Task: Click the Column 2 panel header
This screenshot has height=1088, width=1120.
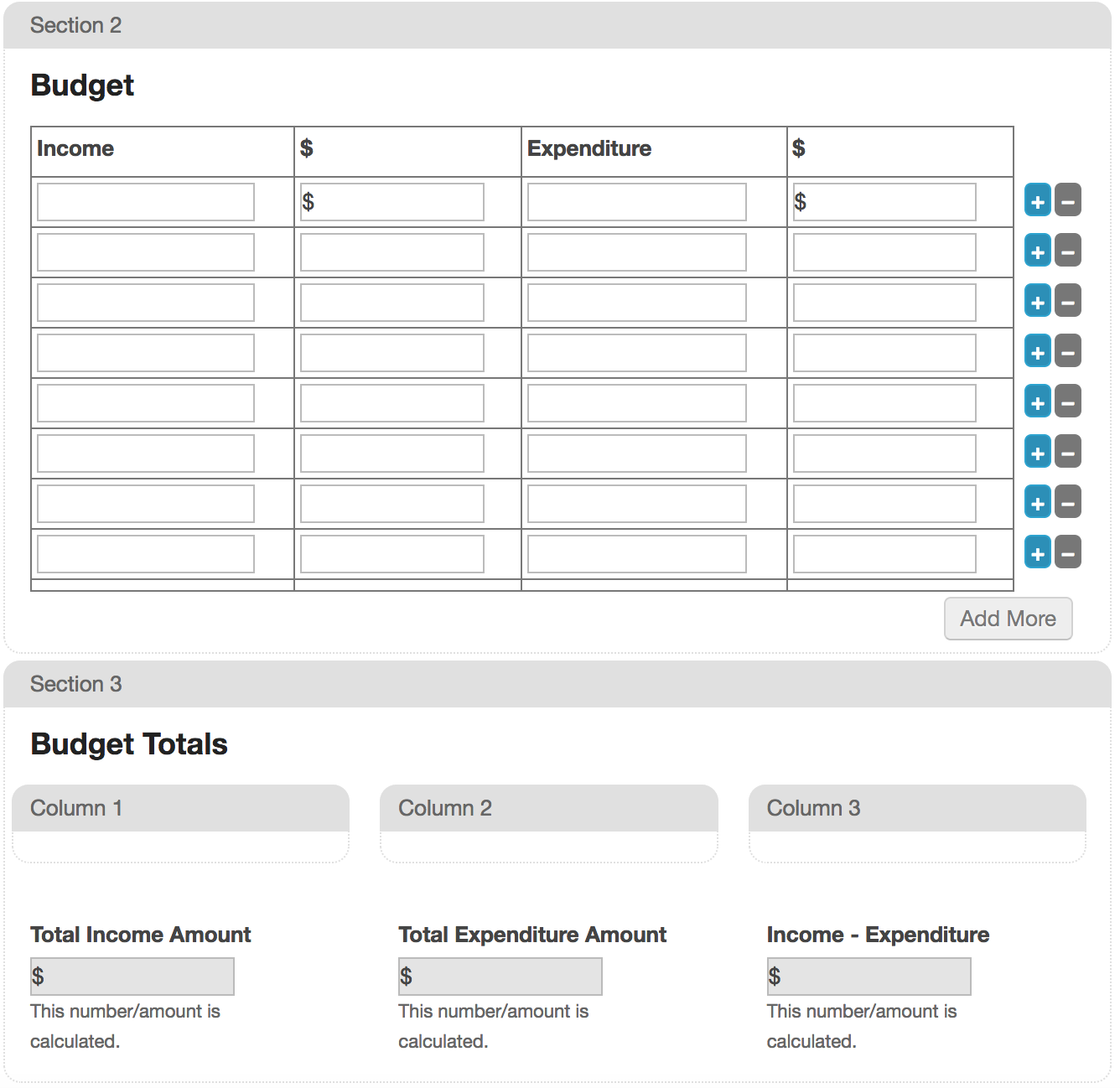Action: [549, 808]
